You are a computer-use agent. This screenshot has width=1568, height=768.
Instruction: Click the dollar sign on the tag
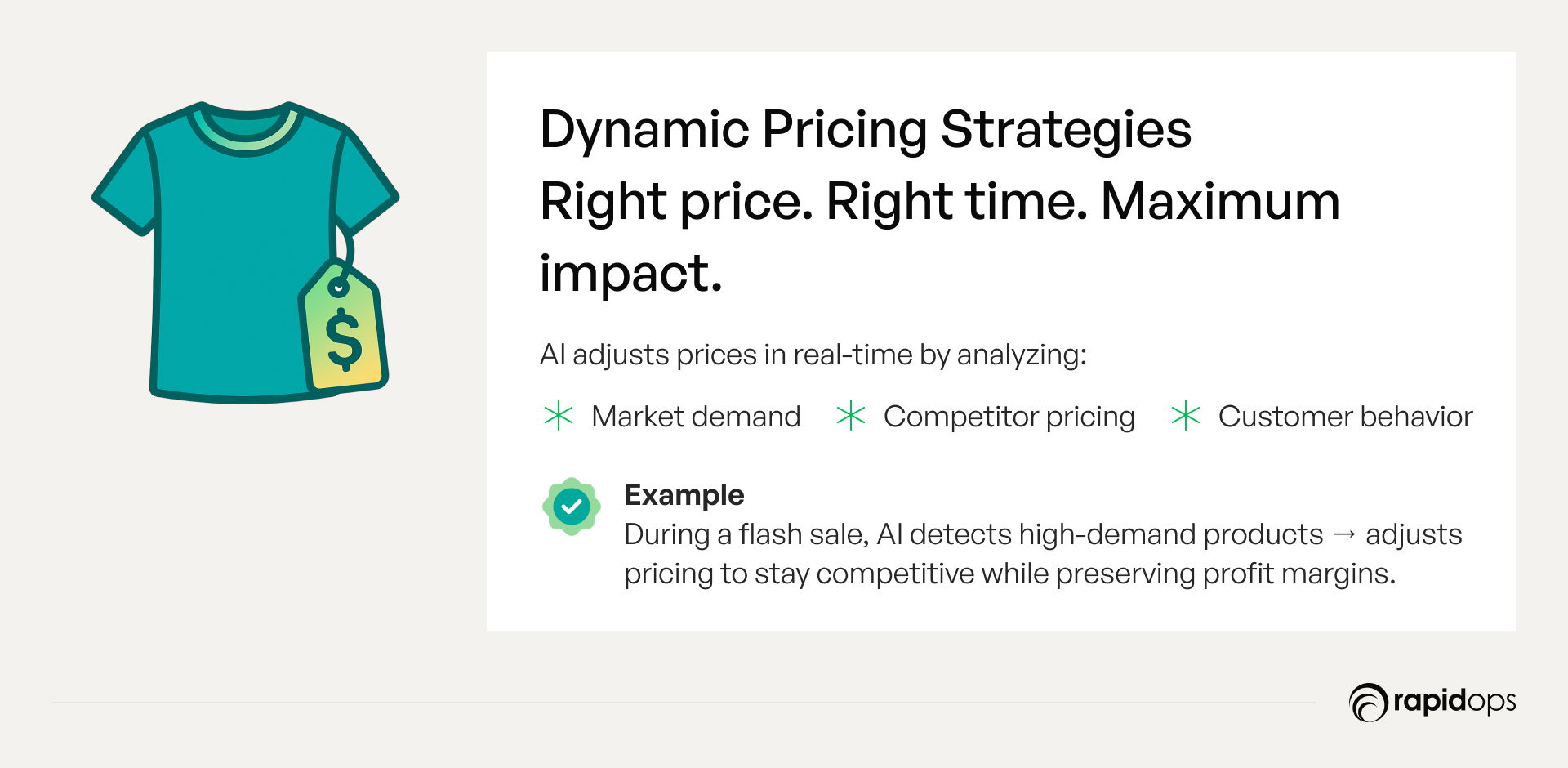(344, 340)
